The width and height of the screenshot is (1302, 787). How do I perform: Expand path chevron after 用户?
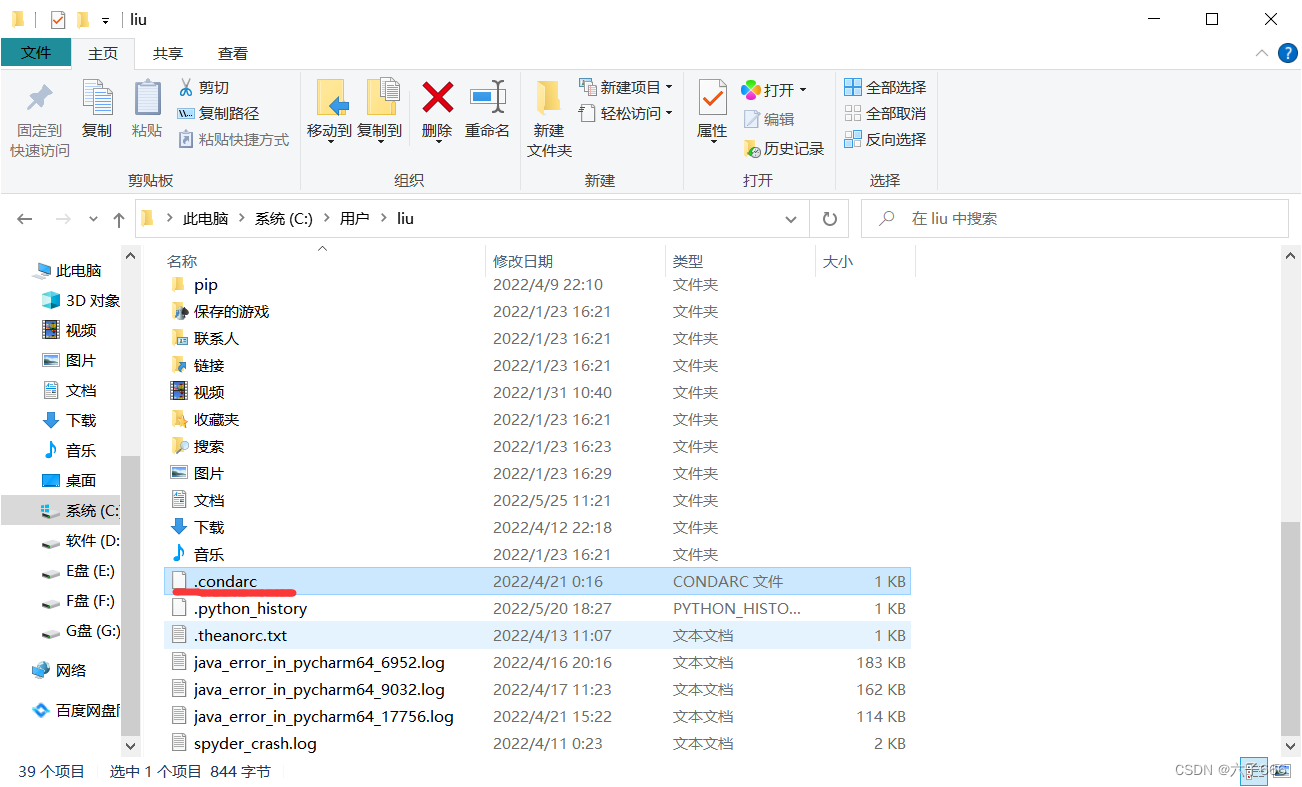[x=383, y=219]
